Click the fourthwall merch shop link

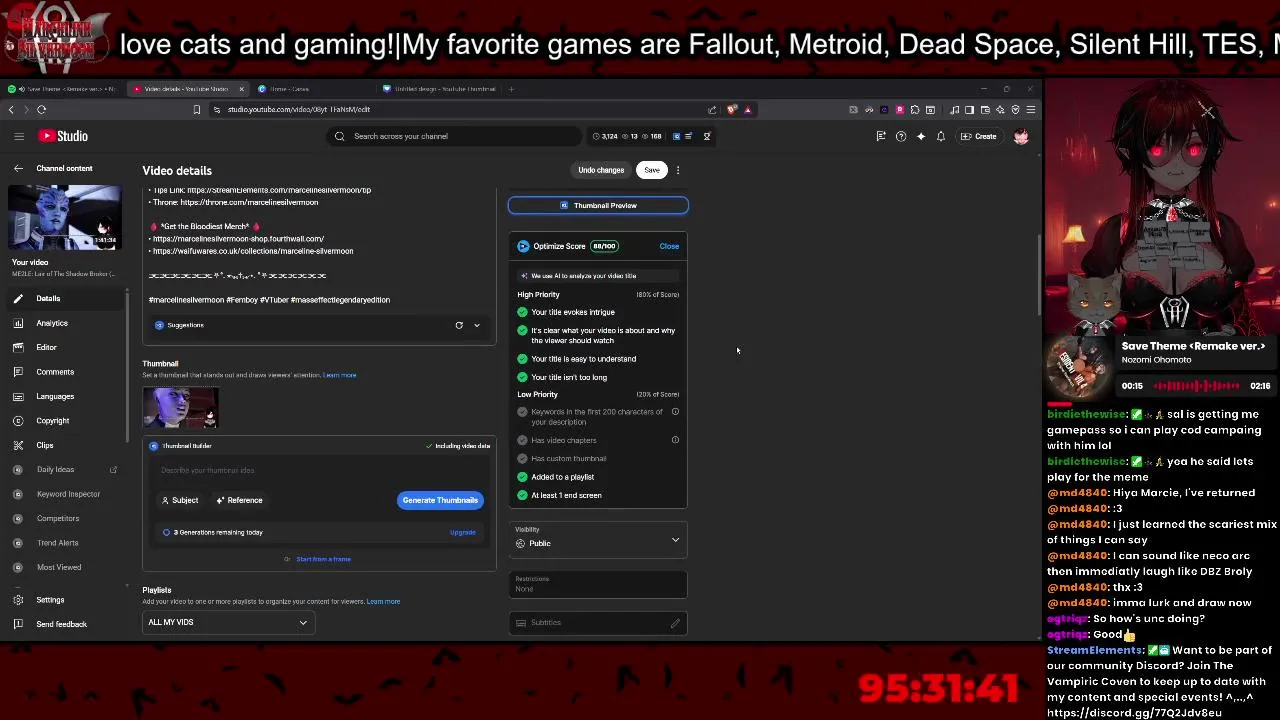coord(238,239)
